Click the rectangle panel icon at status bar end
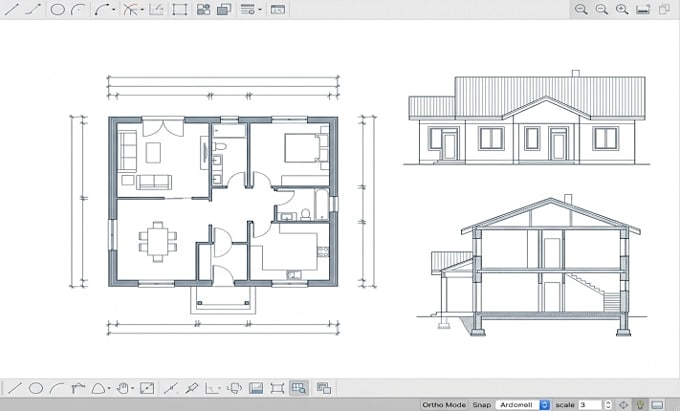Image resolution: width=680 pixels, height=411 pixels. coord(657,405)
